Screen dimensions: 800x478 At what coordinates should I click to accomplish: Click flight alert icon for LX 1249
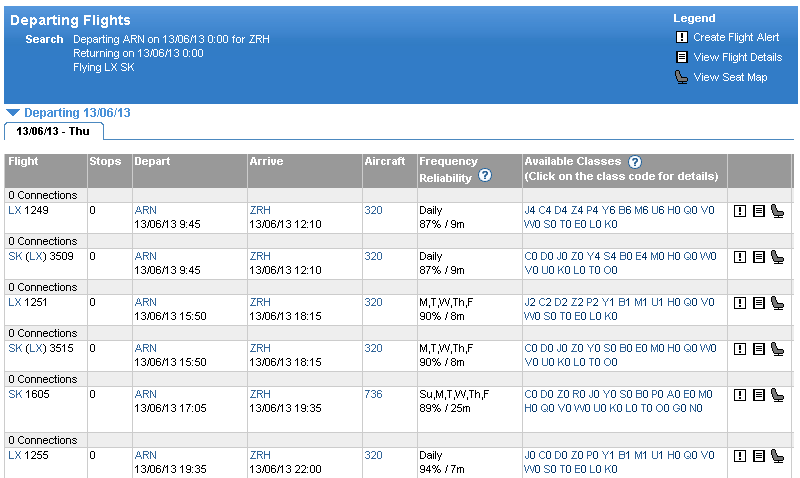740,211
